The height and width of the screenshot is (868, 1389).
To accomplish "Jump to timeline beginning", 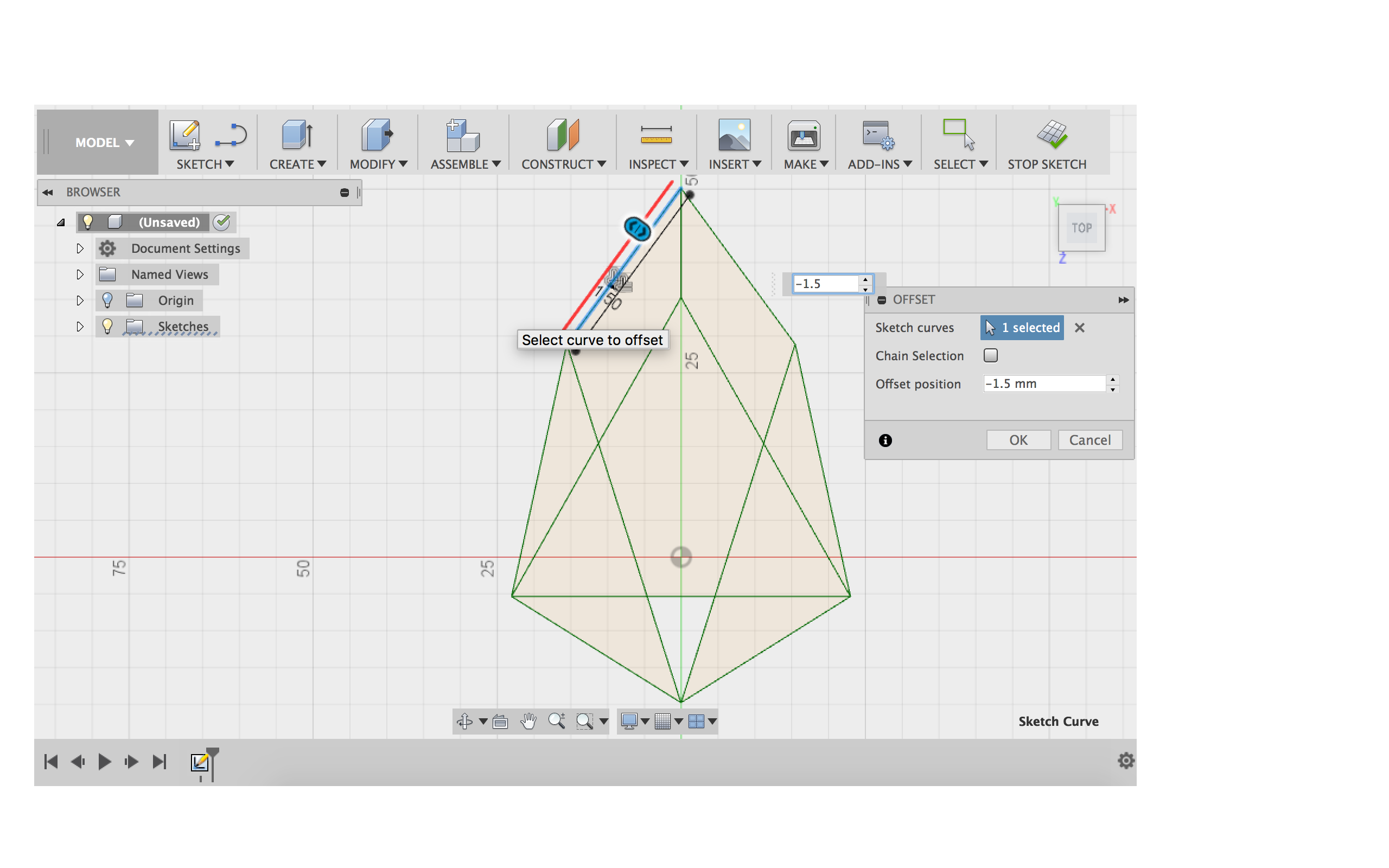I will (x=51, y=762).
